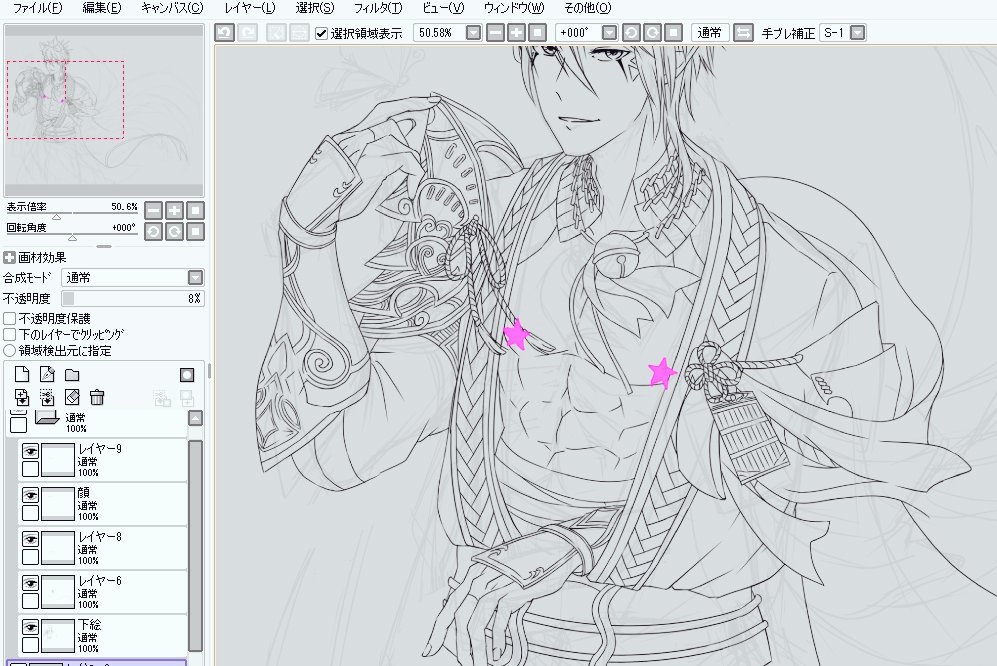997x666 pixels.
Task: Create a new normal layer
Action: point(22,375)
